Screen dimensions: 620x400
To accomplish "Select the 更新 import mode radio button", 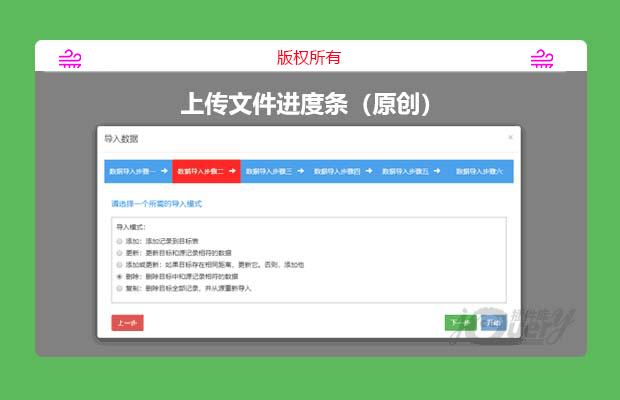I will click(120, 253).
